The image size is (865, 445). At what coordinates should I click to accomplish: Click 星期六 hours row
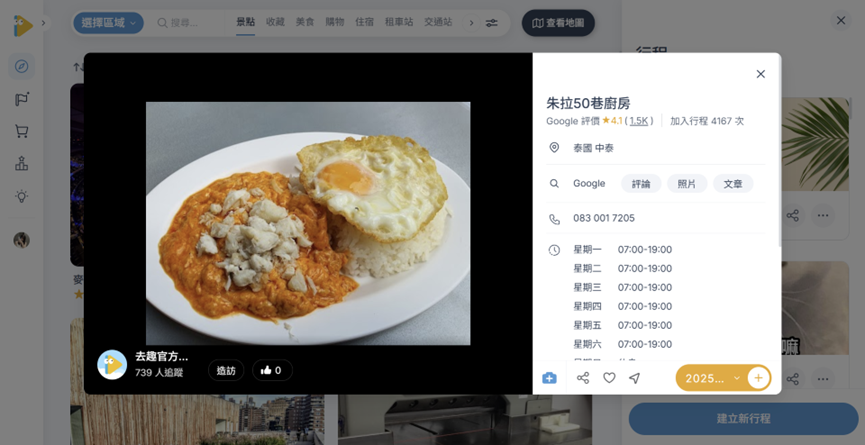pos(622,344)
